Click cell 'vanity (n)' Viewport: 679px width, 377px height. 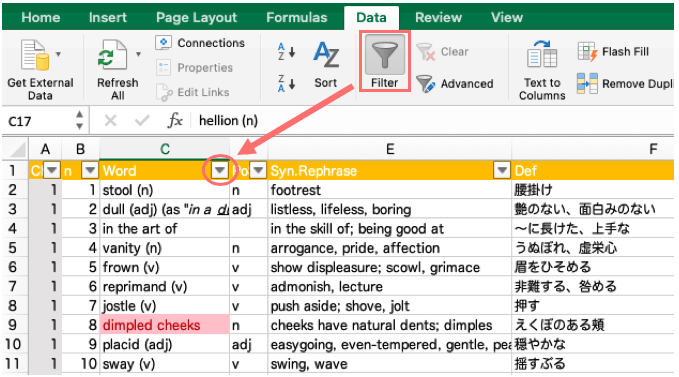[165, 248]
